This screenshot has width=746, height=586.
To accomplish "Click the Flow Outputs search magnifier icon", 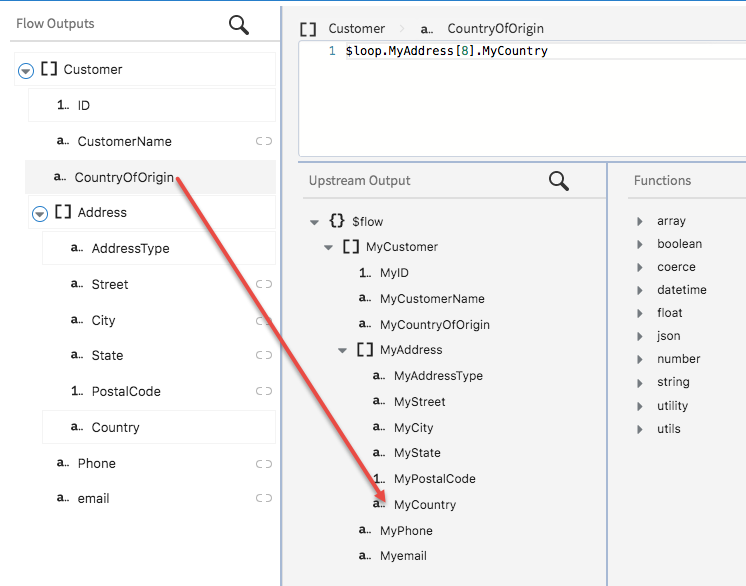I will [239, 24].
